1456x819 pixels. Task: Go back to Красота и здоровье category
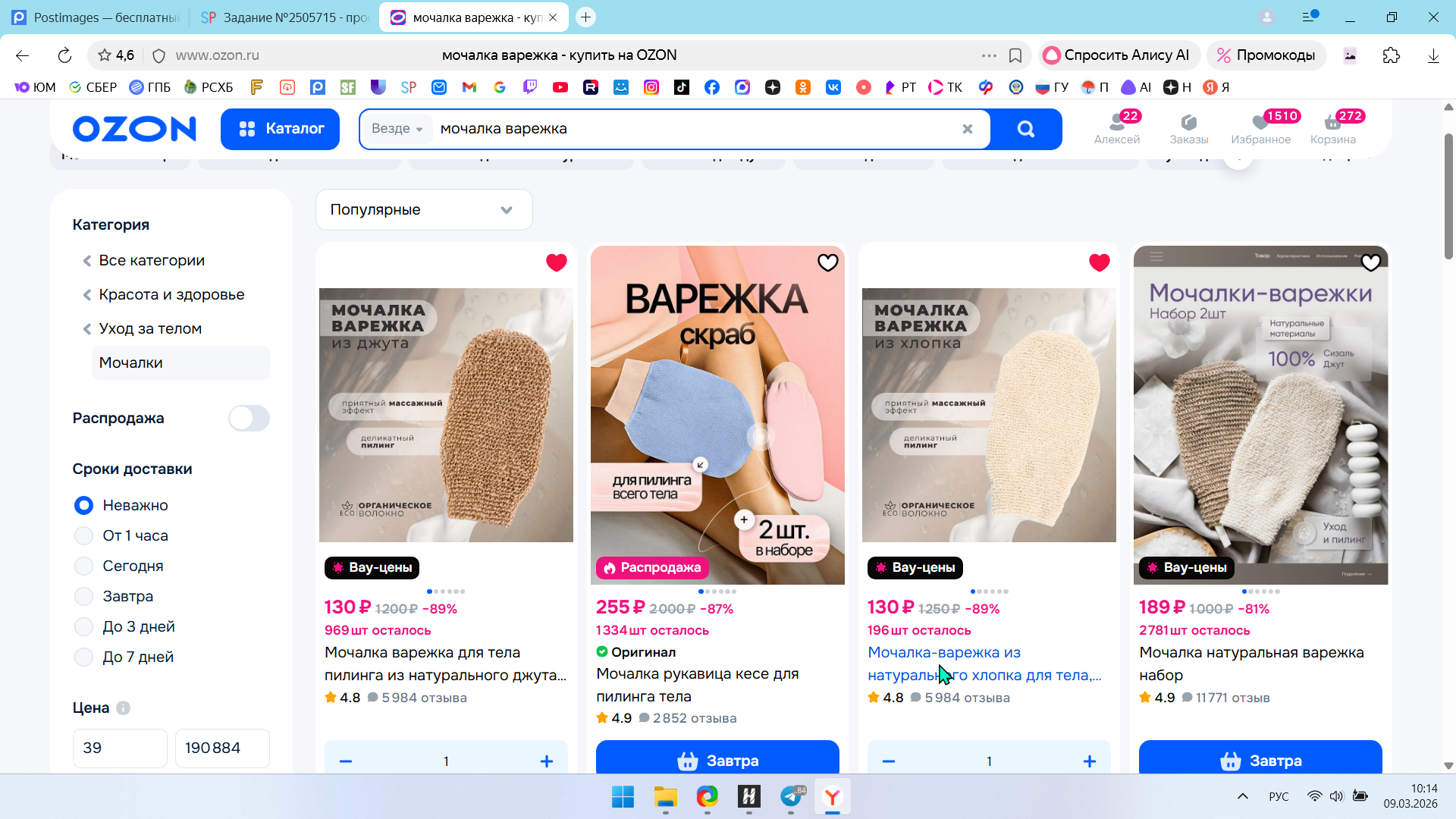pyautogui.click(x=171, y=294)
